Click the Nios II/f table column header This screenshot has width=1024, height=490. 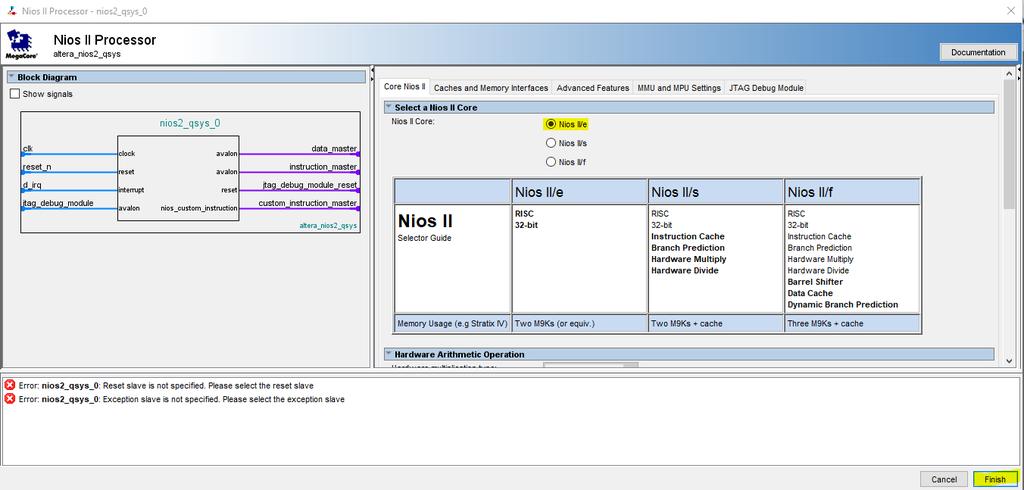click(852, 191)
